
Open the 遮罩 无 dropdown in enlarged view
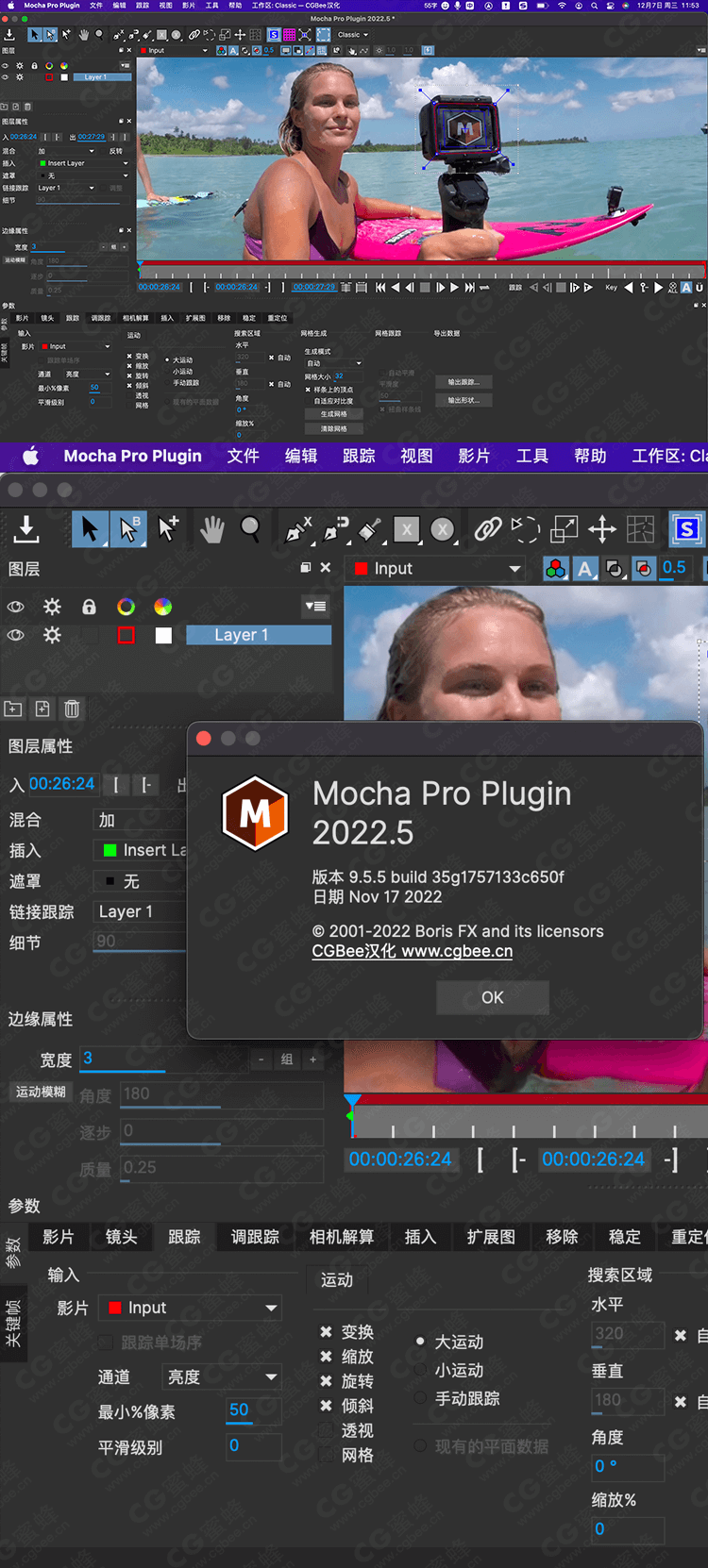(x=141, y=881)
